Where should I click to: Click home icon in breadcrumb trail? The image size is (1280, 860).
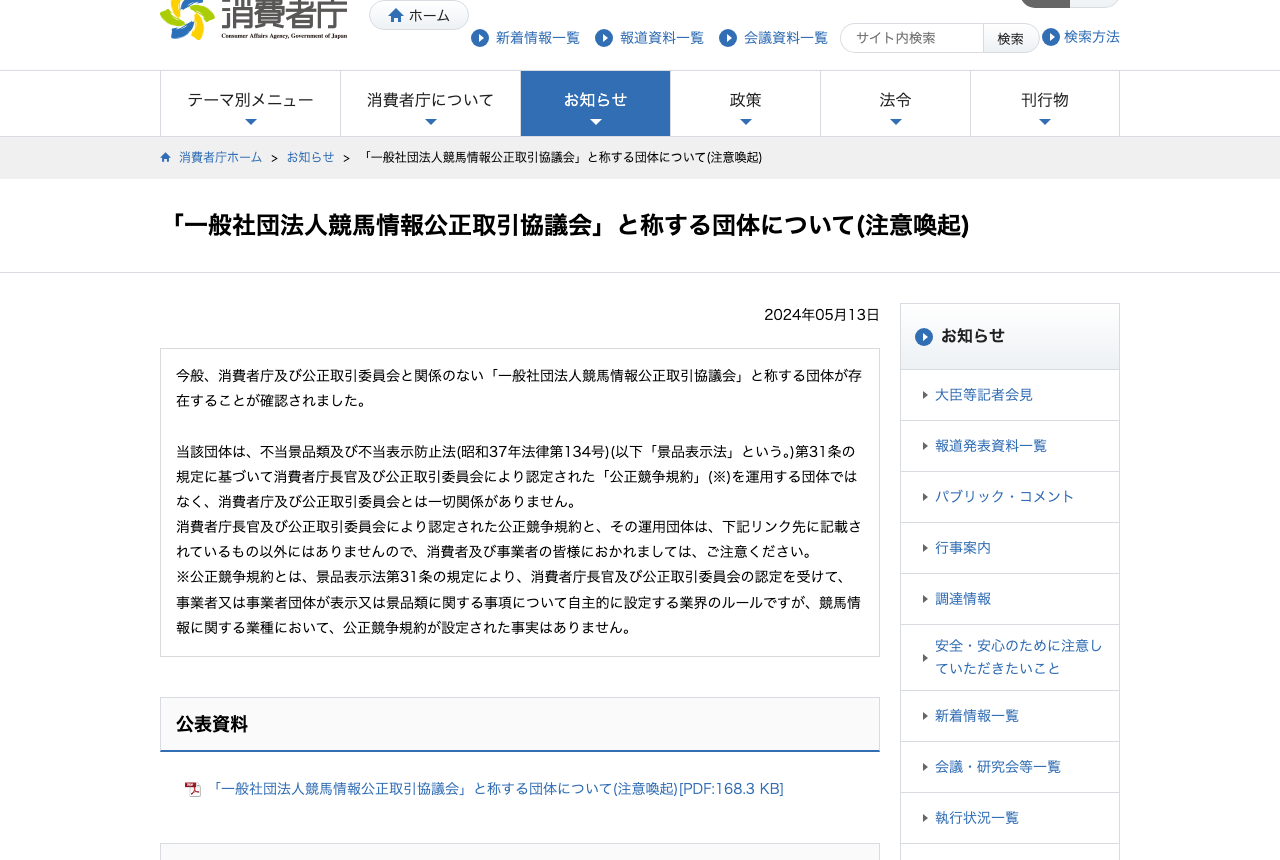pos(166,157)
